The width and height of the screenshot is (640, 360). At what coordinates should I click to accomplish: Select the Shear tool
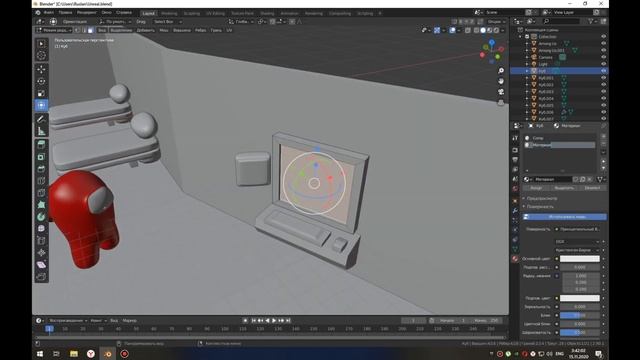(41, 264)
